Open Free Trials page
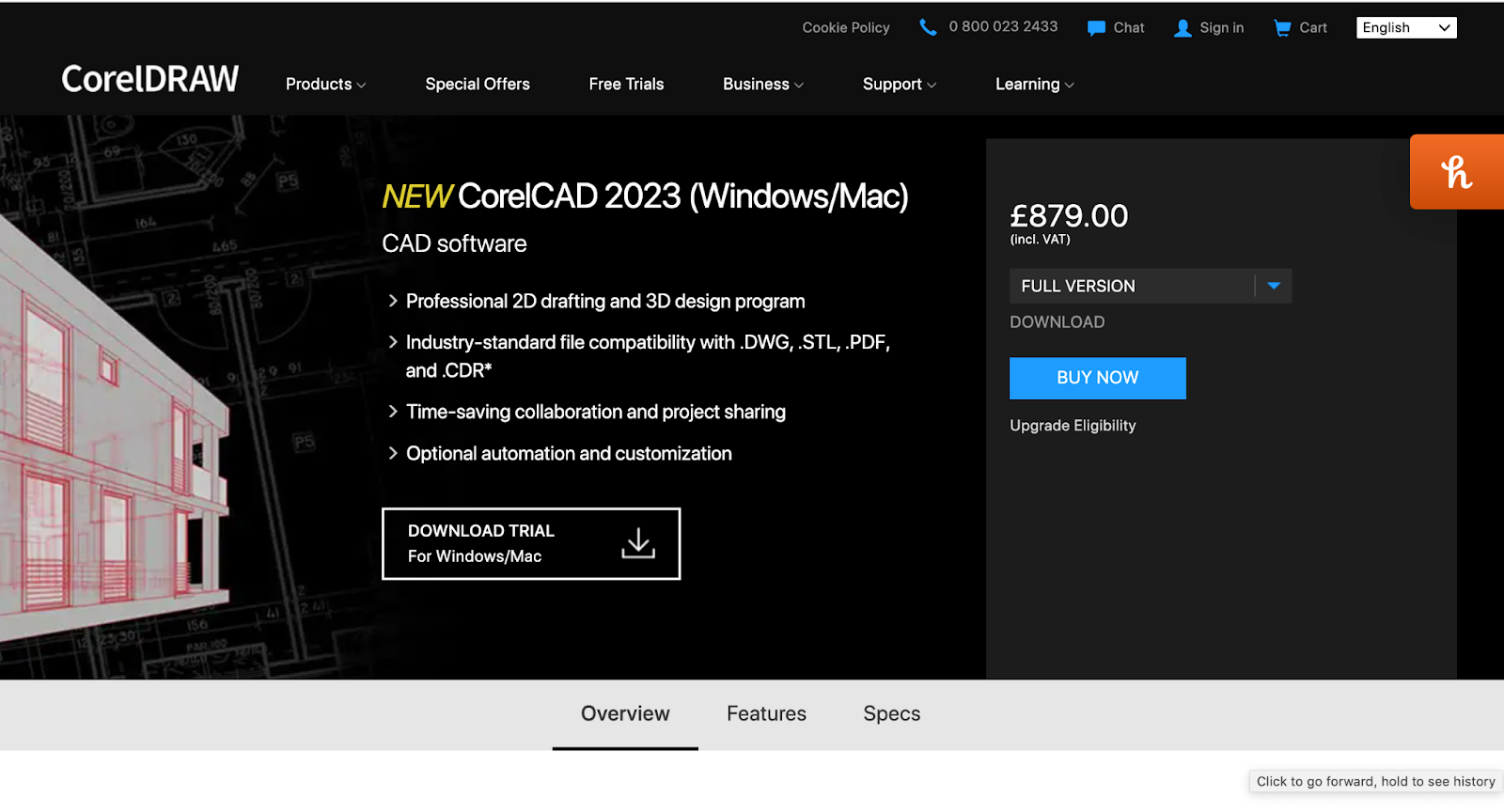 [x=626, y=85]
